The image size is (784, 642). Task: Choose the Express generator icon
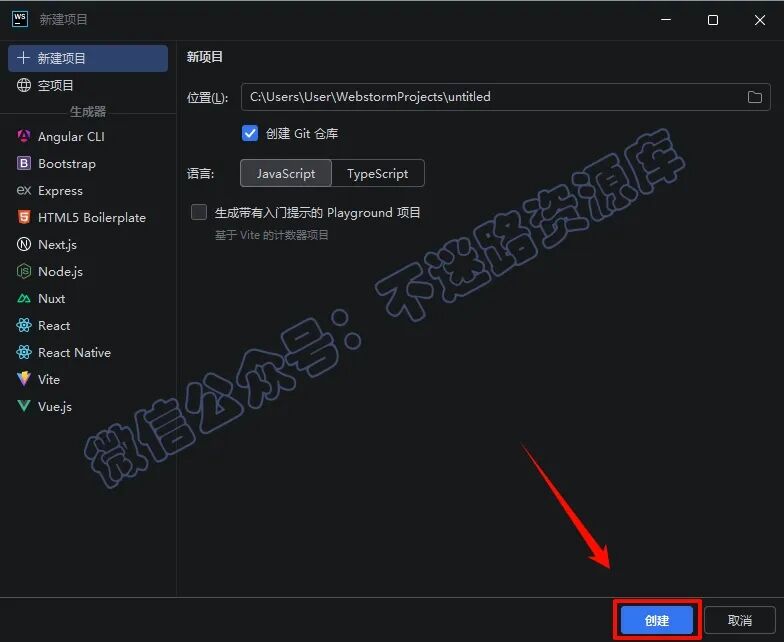point(24,190)
